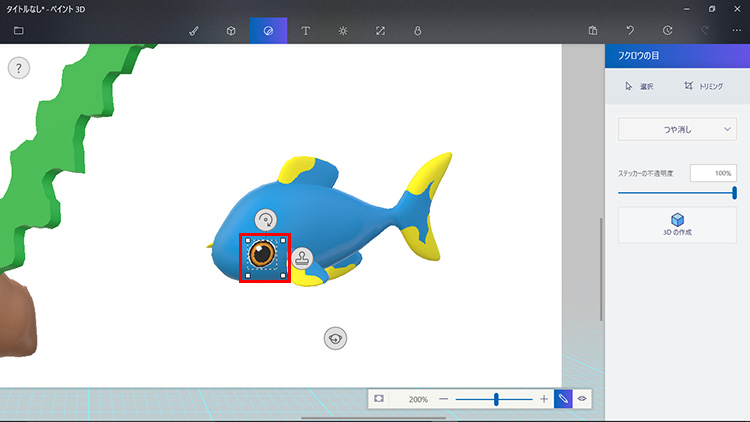Open the 3D shapes tool
The width and height of the screenshot is (750, 422).
click(230, 31)
